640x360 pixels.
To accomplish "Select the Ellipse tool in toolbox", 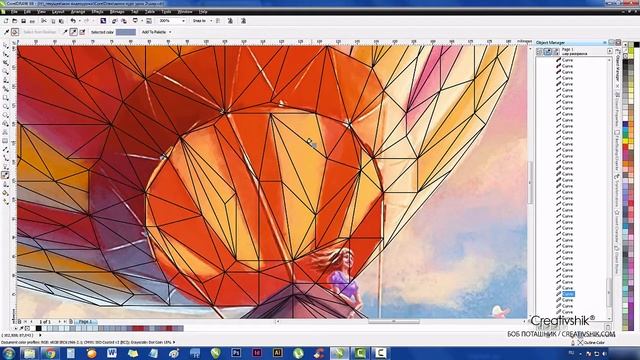I will tap(6, 106).
